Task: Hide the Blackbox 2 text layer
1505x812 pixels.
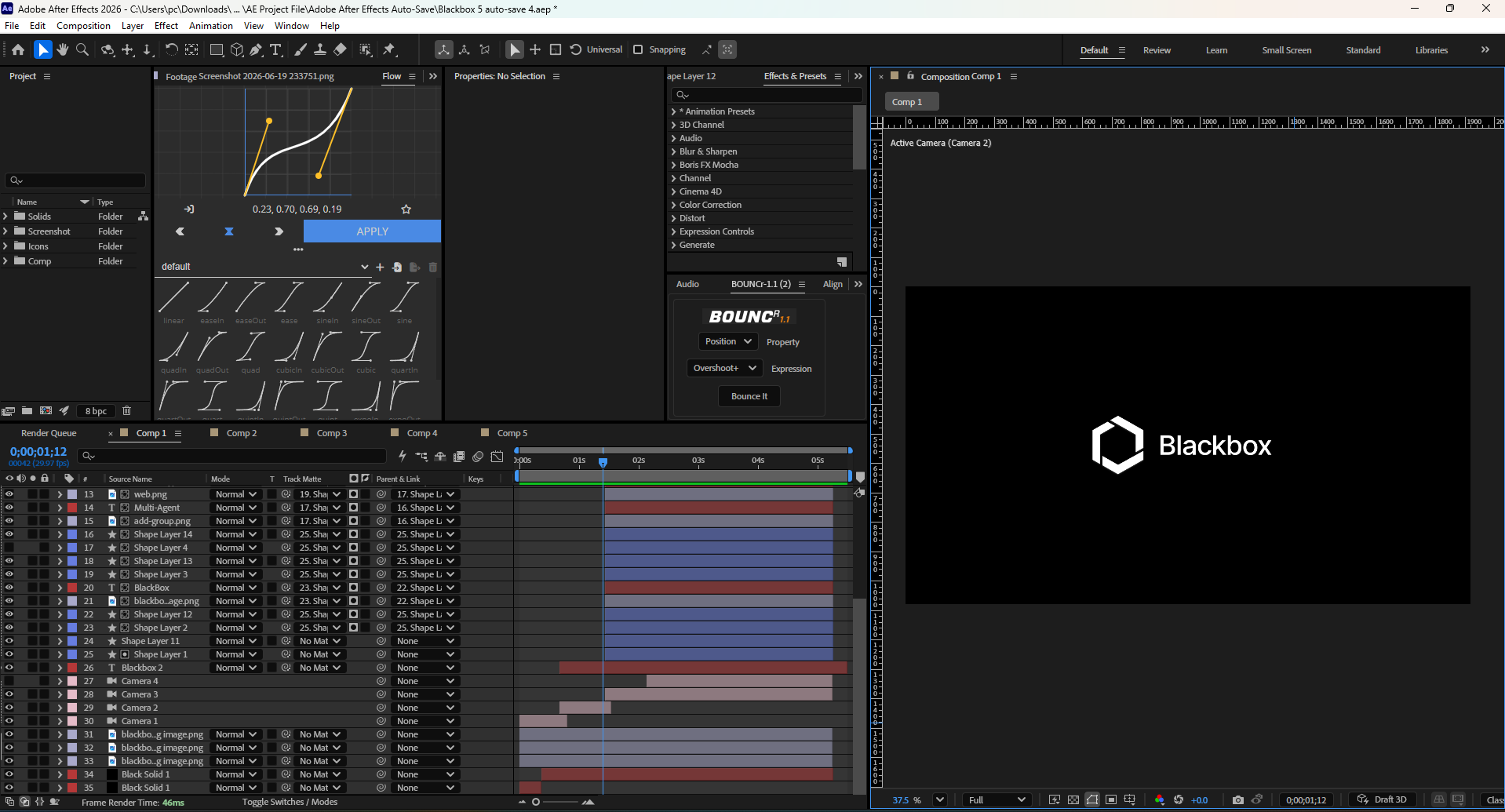Action: [x=9, y=668]
